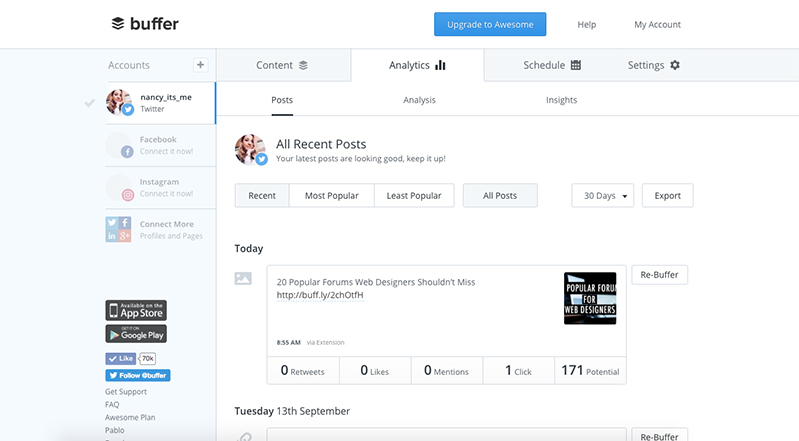Select the Insights sub-tab
The height and width of the screenshot is (441, 799).
[562, 100]
